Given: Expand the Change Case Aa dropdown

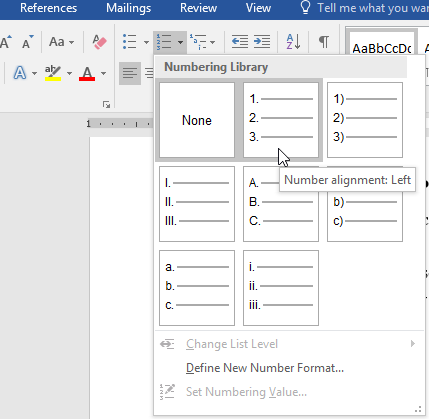Looking at the screenshot, I should 62,42.
